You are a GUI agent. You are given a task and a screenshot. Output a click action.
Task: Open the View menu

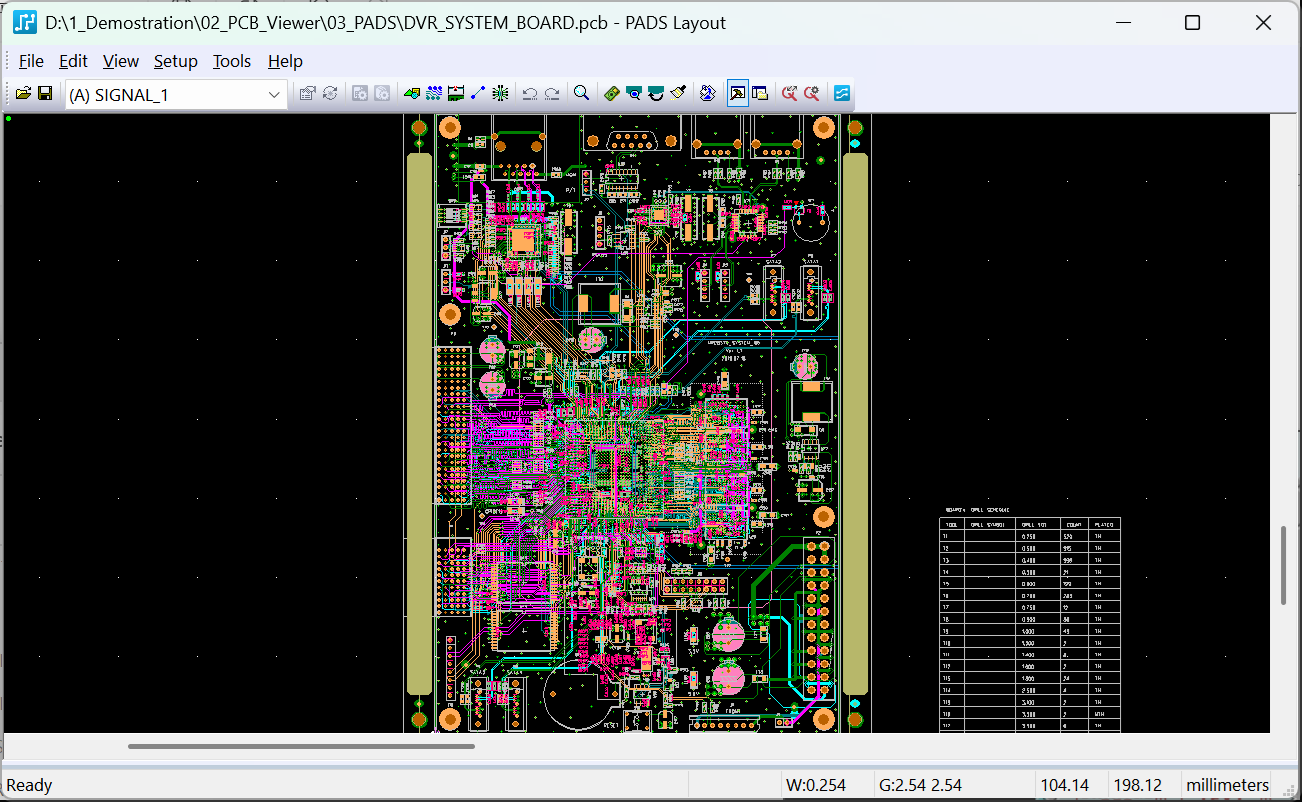click(x=120, y=61)
